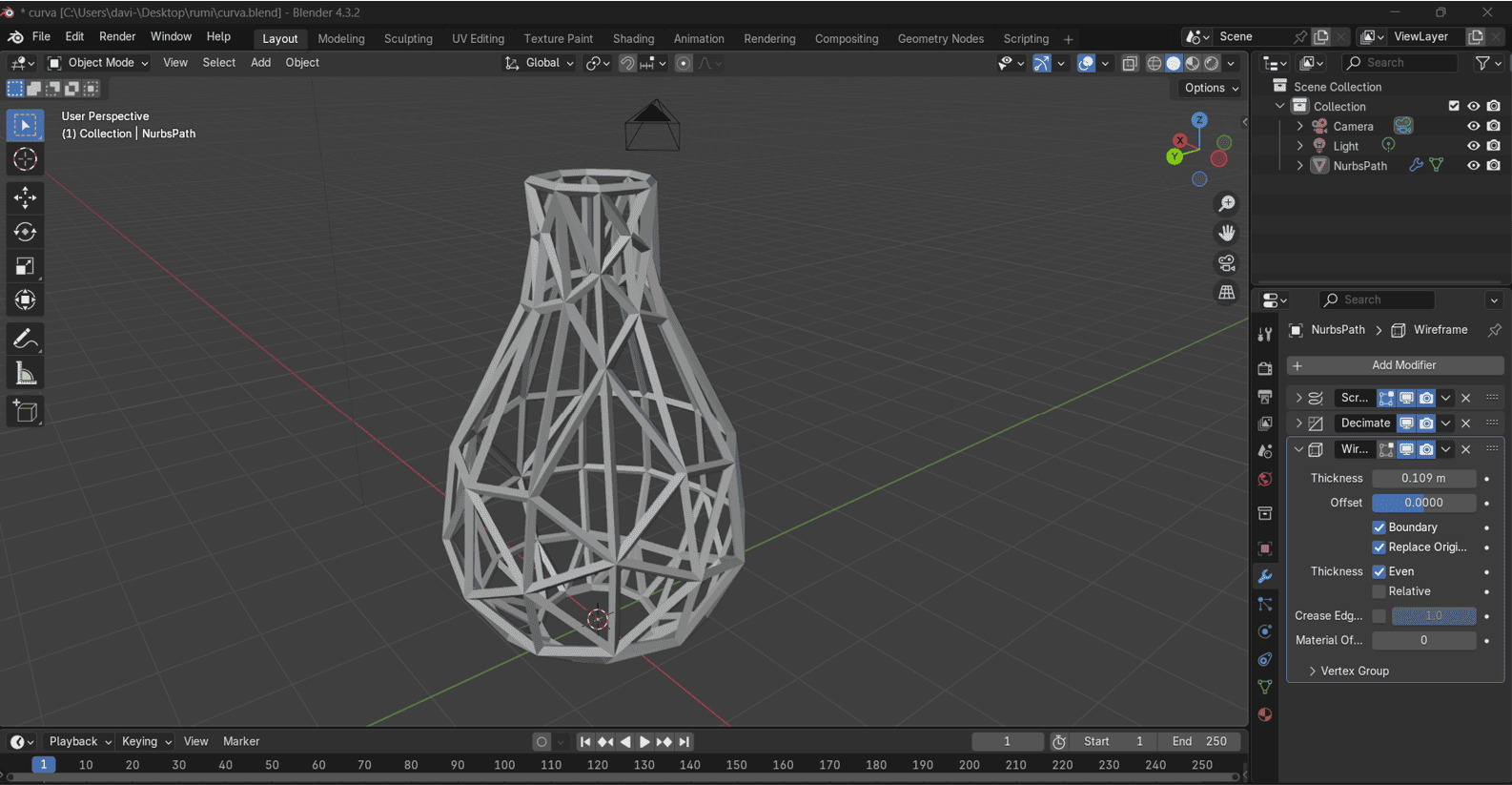This screenshot has height=785, width=1512.
Task: Open the Material properties tab
Action: 1265,714
